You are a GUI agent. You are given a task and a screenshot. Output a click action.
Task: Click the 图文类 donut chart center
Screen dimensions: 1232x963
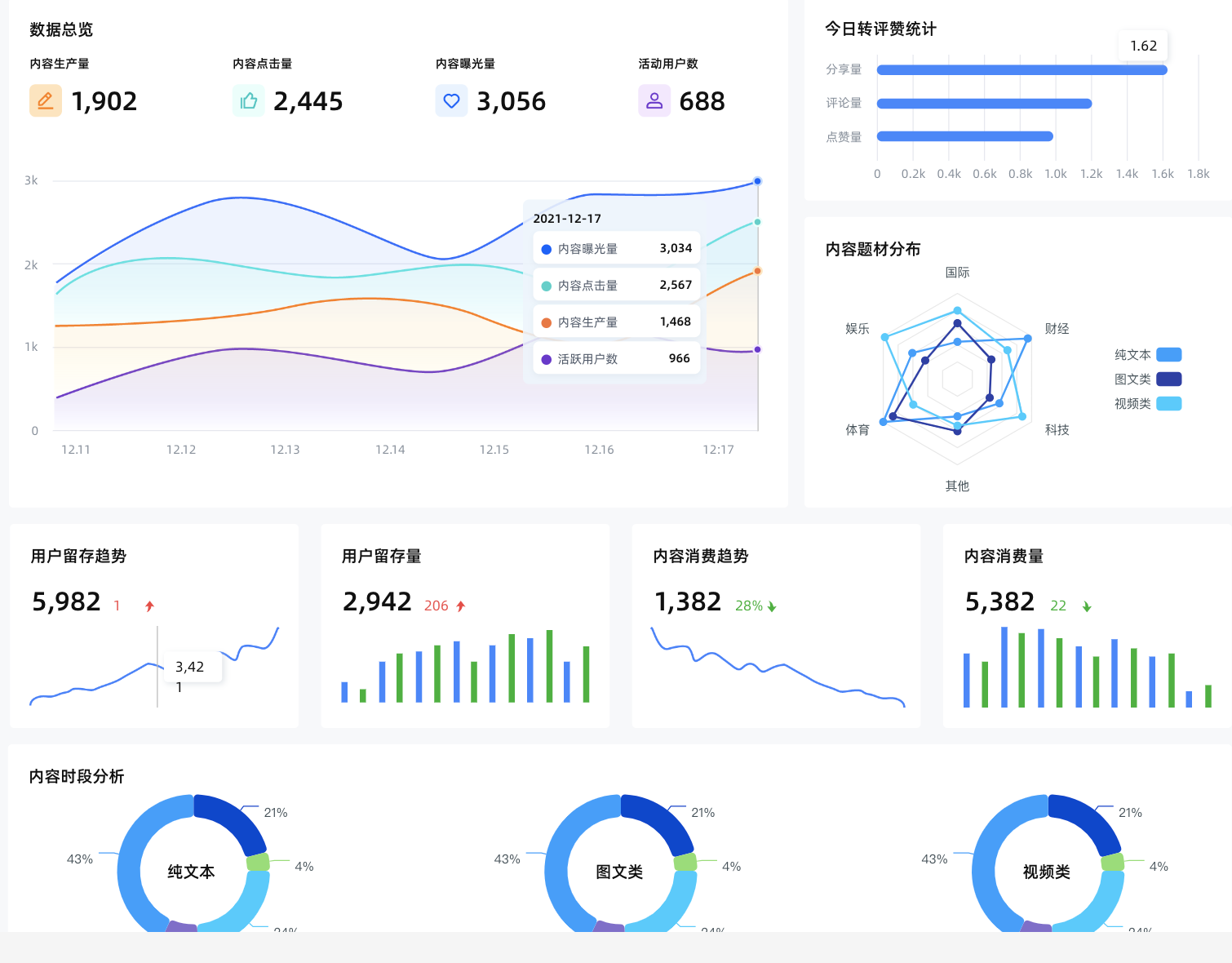pyautogui.click(x=619, y=872)
